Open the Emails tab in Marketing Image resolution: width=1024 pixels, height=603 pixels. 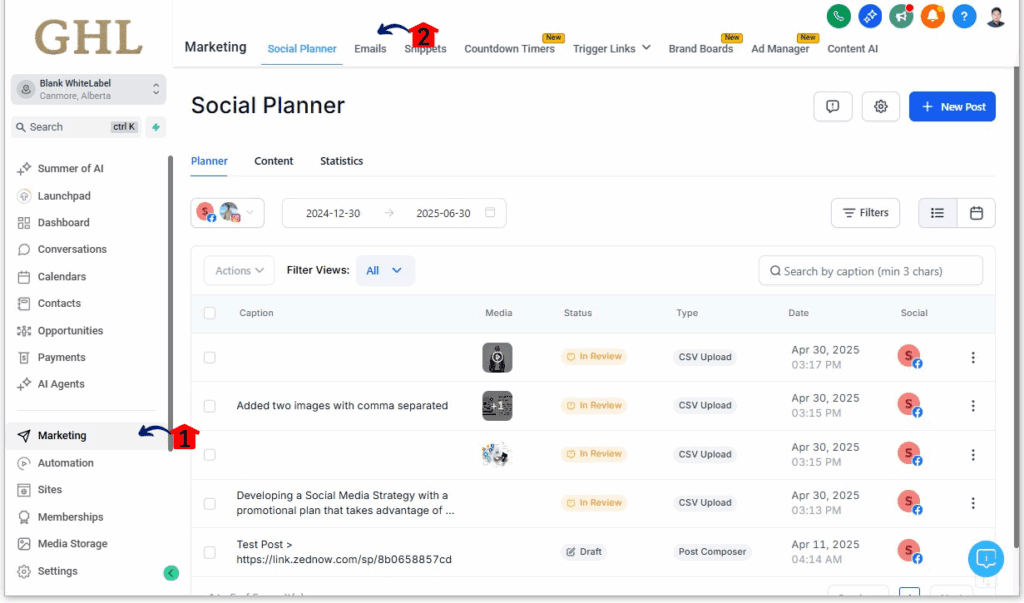[370, 48]
